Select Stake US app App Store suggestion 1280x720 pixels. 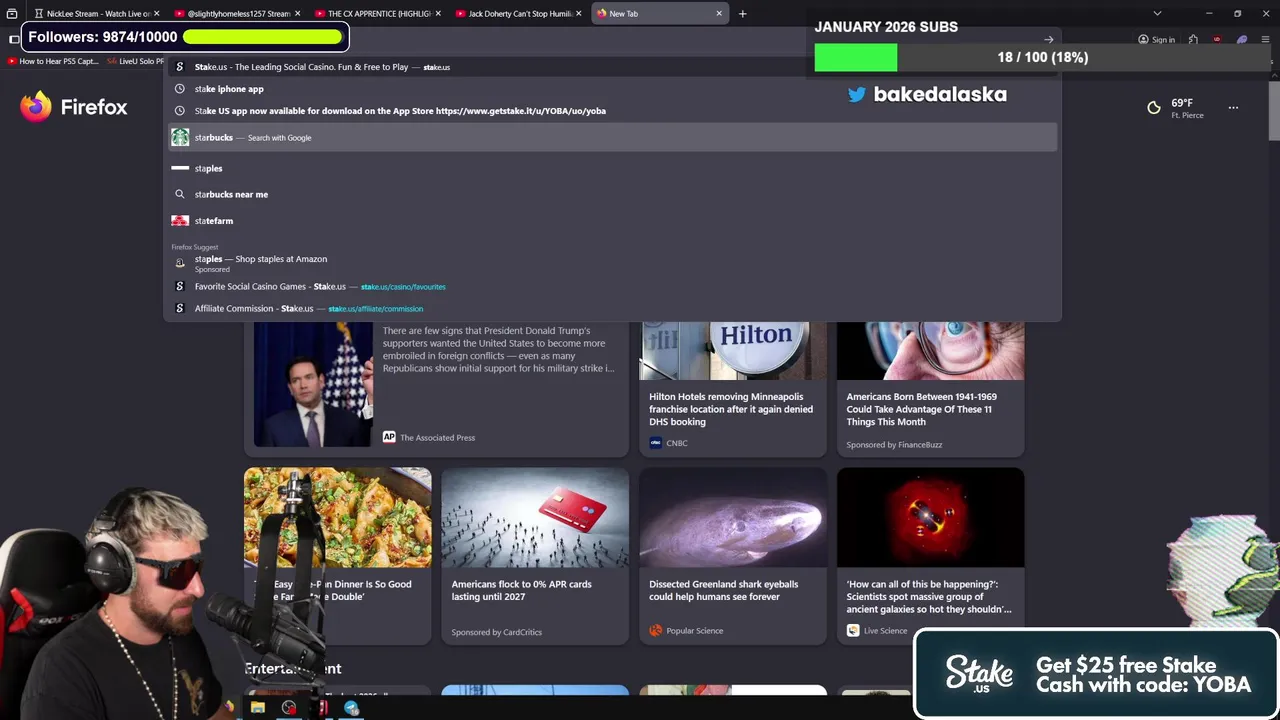(x=612, y=111)
